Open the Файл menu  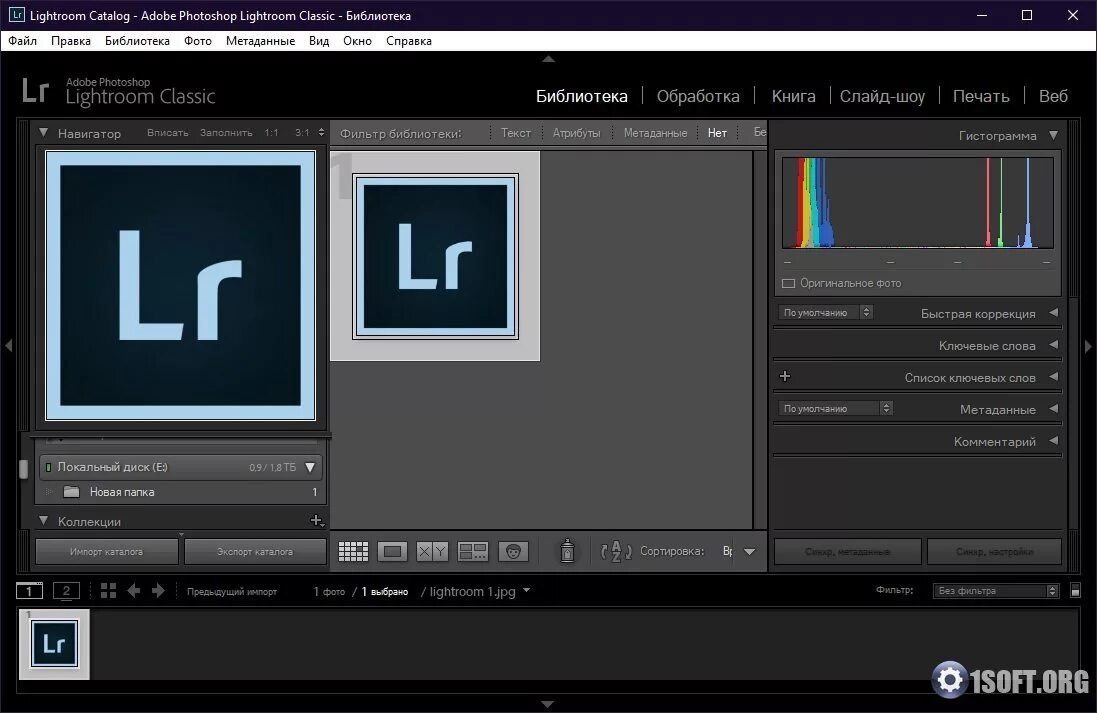tap(22, 41)
